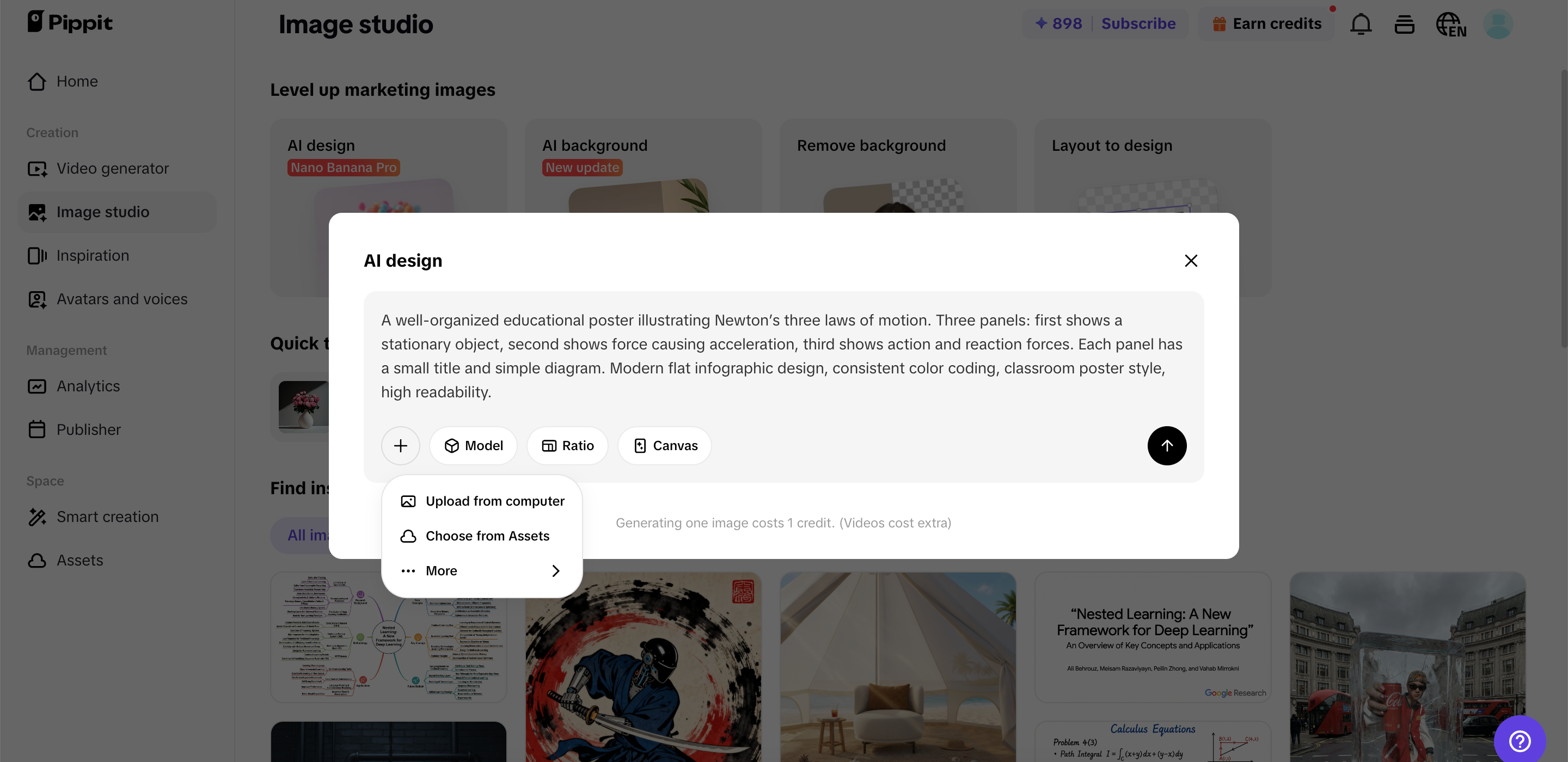This screenshot has height=762, width=1568.
Task: Select Inspiration in the sidebar
Action: click(93, 255)
